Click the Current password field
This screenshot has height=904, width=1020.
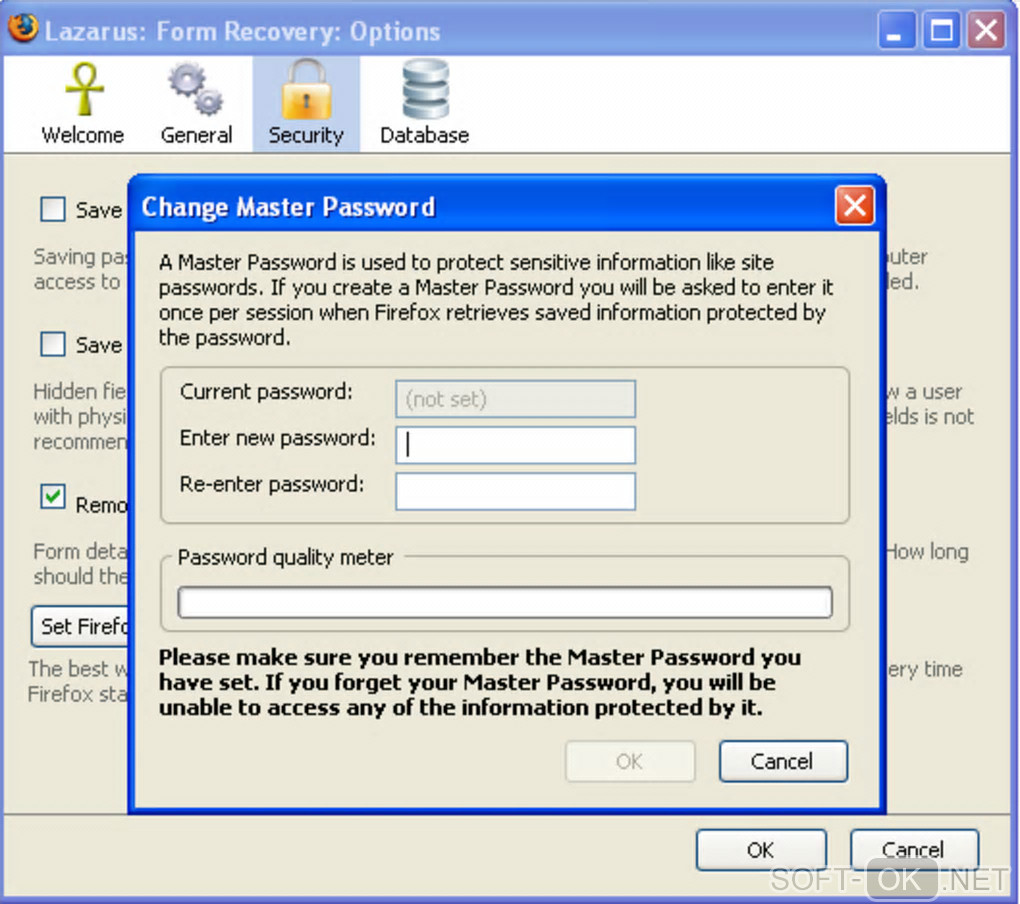click(x=515, y=399)
